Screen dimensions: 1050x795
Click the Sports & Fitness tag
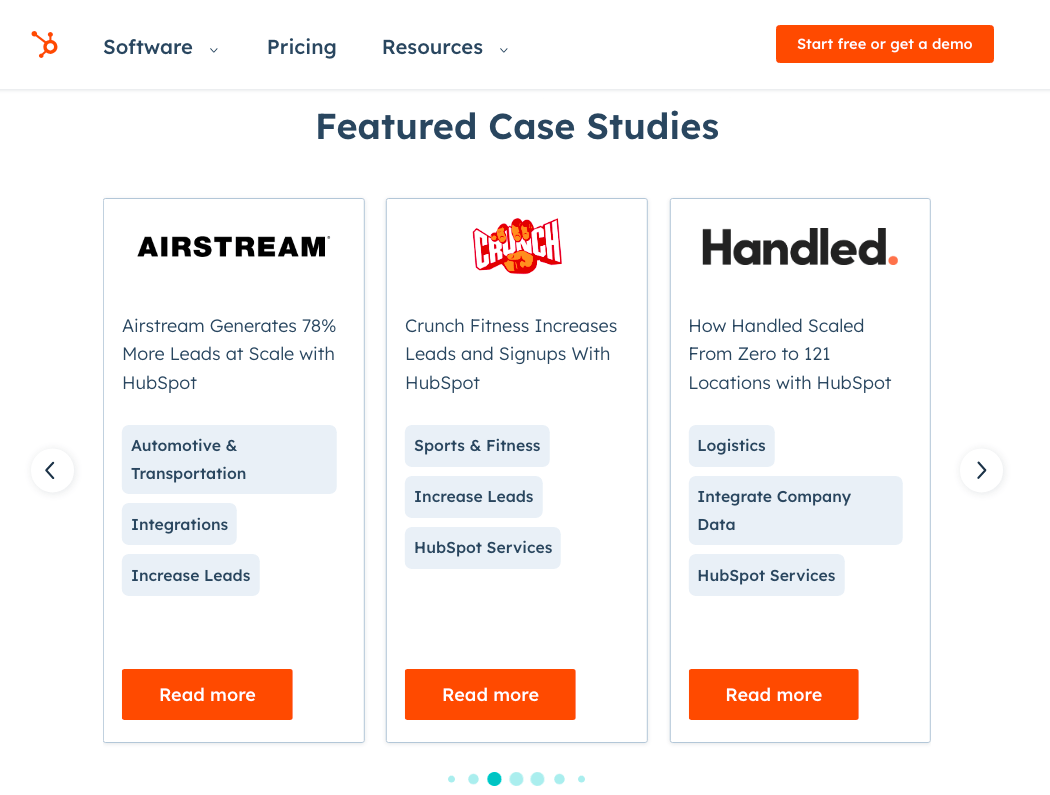[477, 446]
